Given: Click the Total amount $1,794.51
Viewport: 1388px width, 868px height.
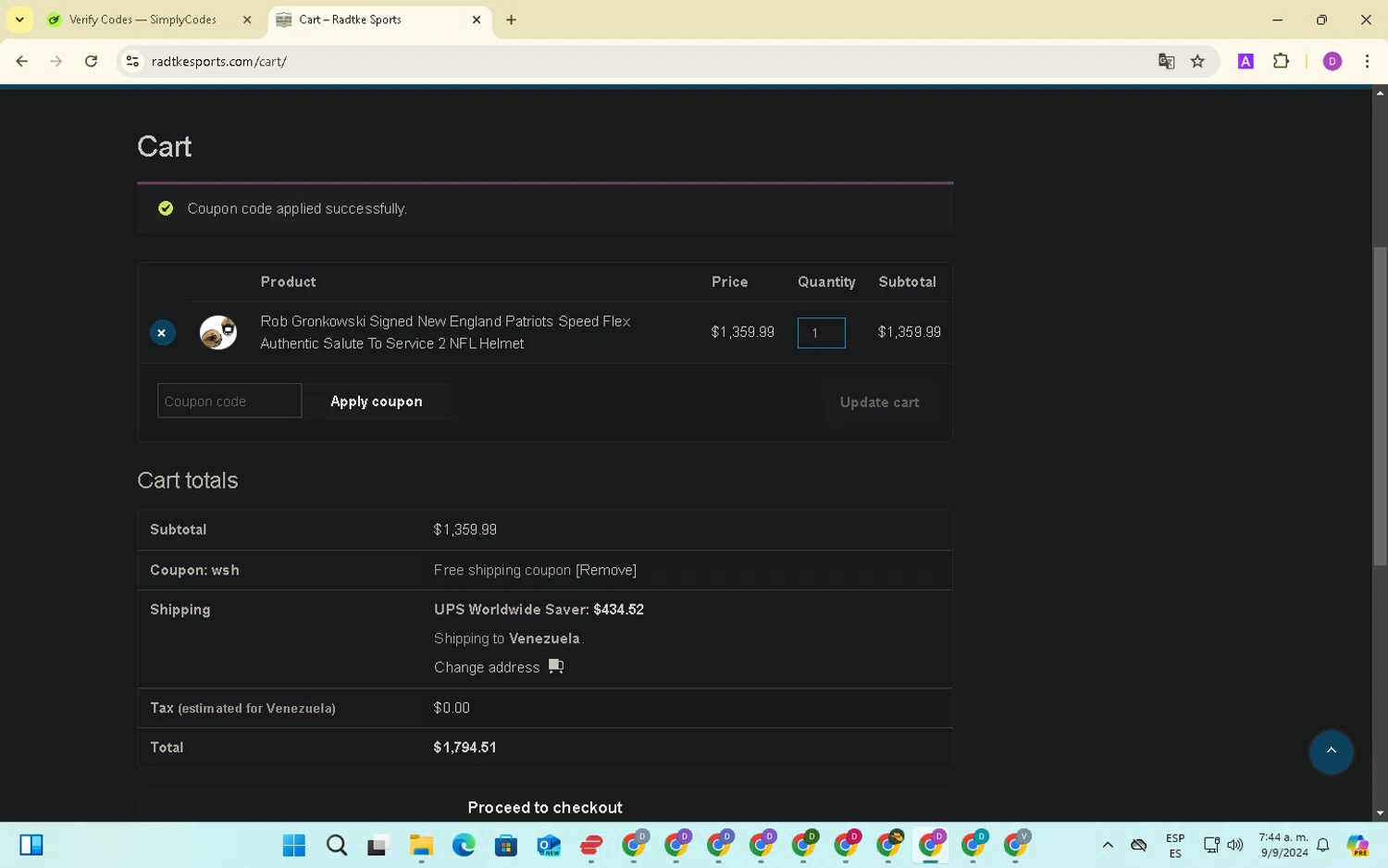Looking at the screenshot, I should (465, 748).
